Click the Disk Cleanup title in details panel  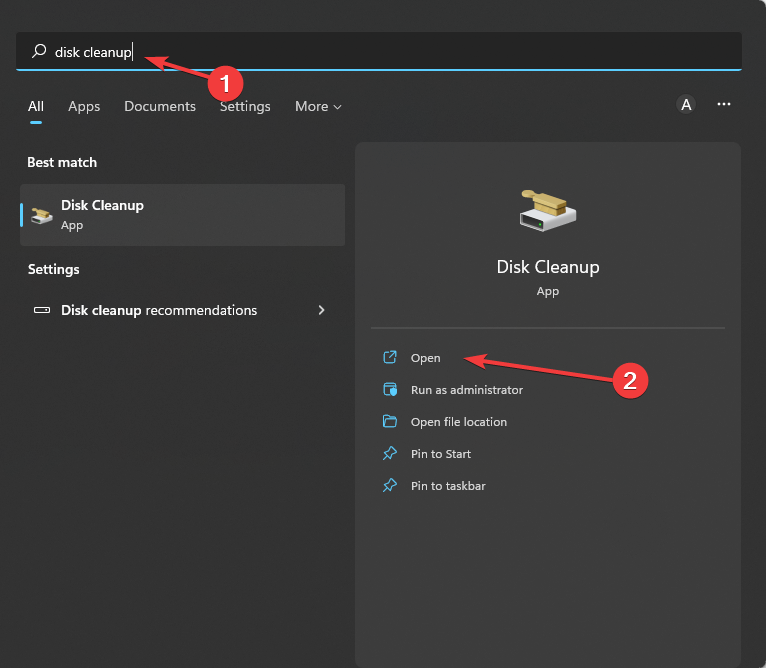coord(548,267)
